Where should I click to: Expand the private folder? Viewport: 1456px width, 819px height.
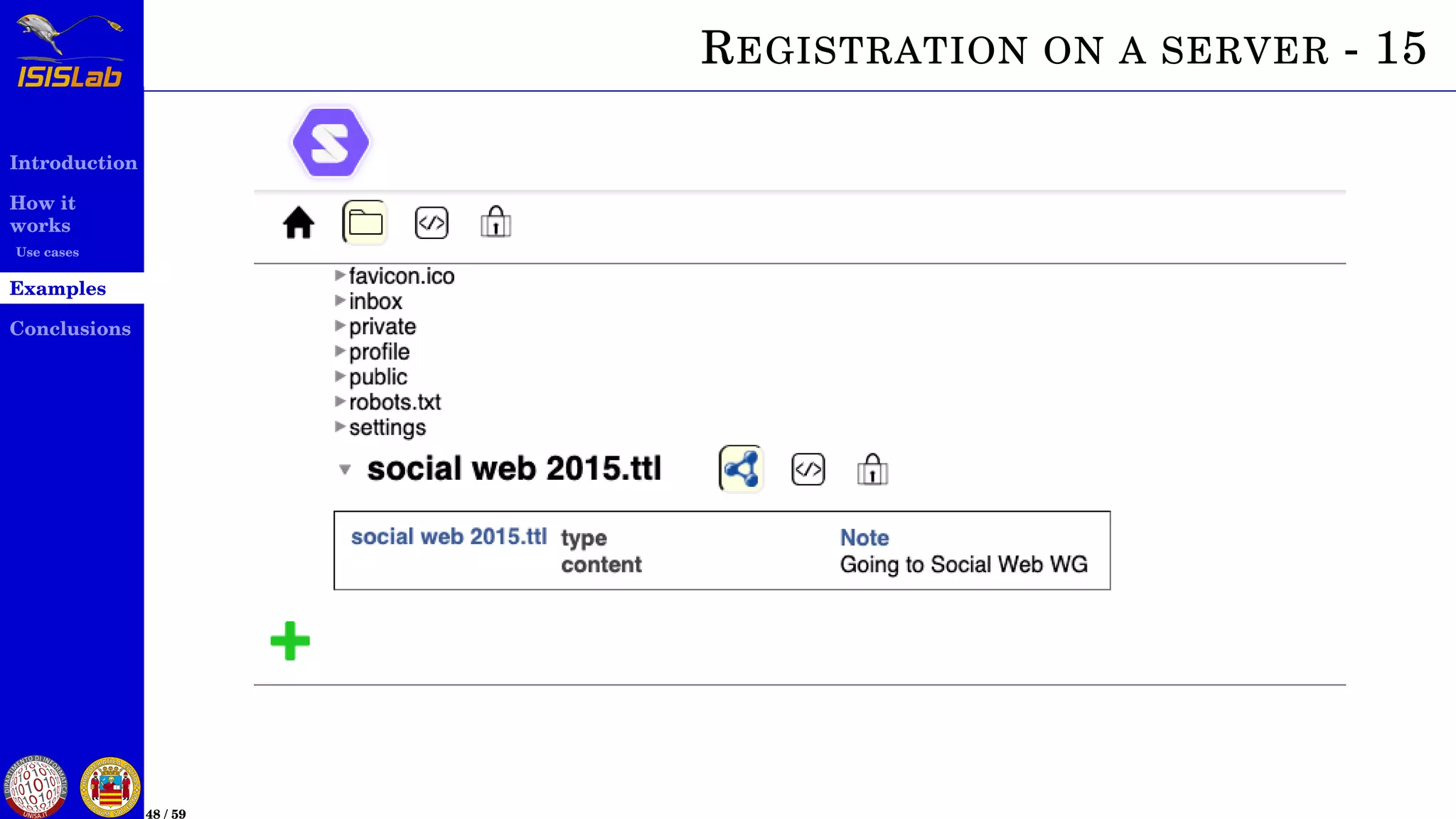340,326
